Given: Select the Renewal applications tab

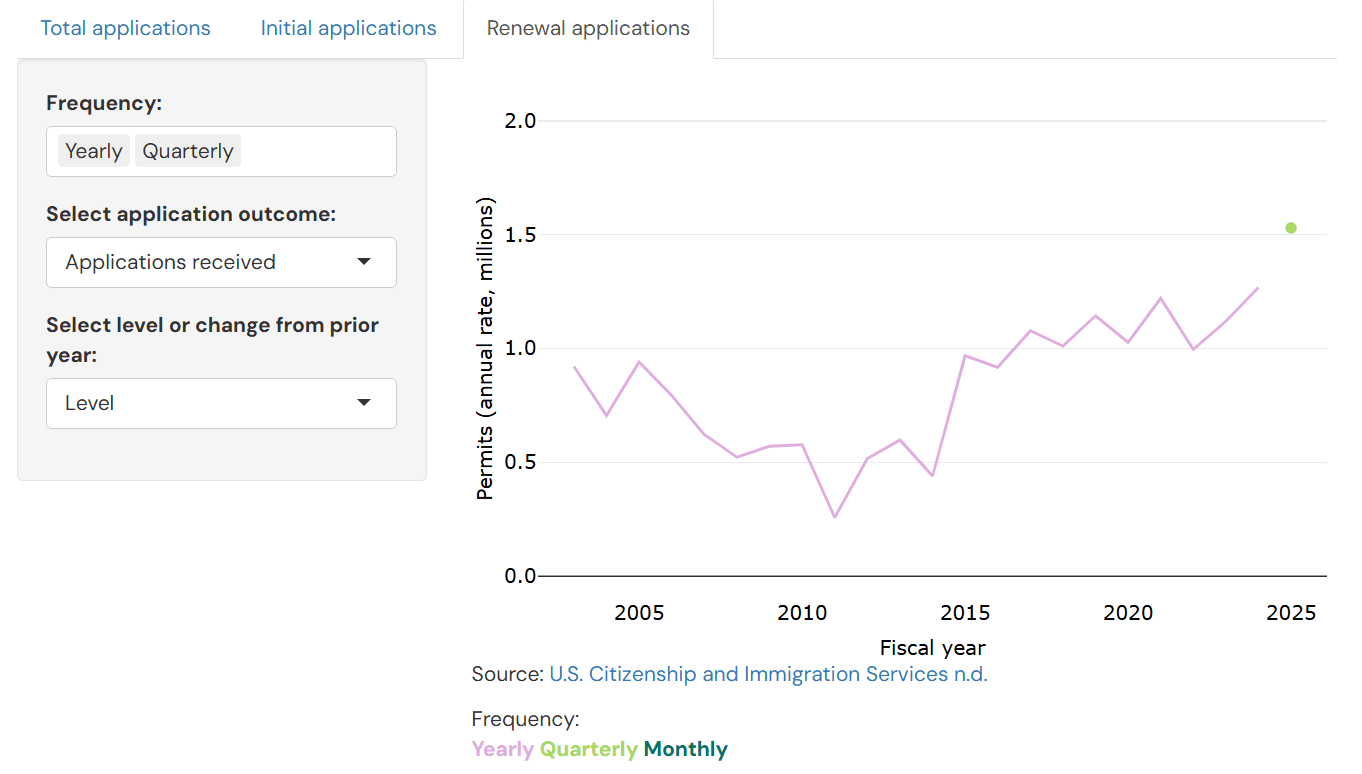Looking at the screenshot, I should 588,28.
